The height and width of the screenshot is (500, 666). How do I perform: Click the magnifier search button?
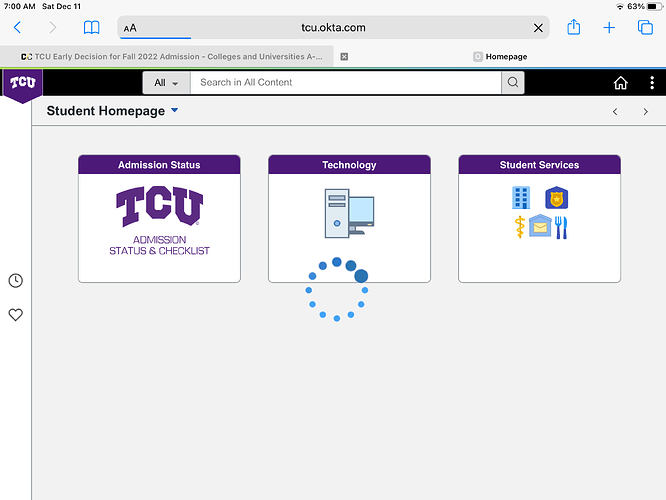(x=513, y=82)
